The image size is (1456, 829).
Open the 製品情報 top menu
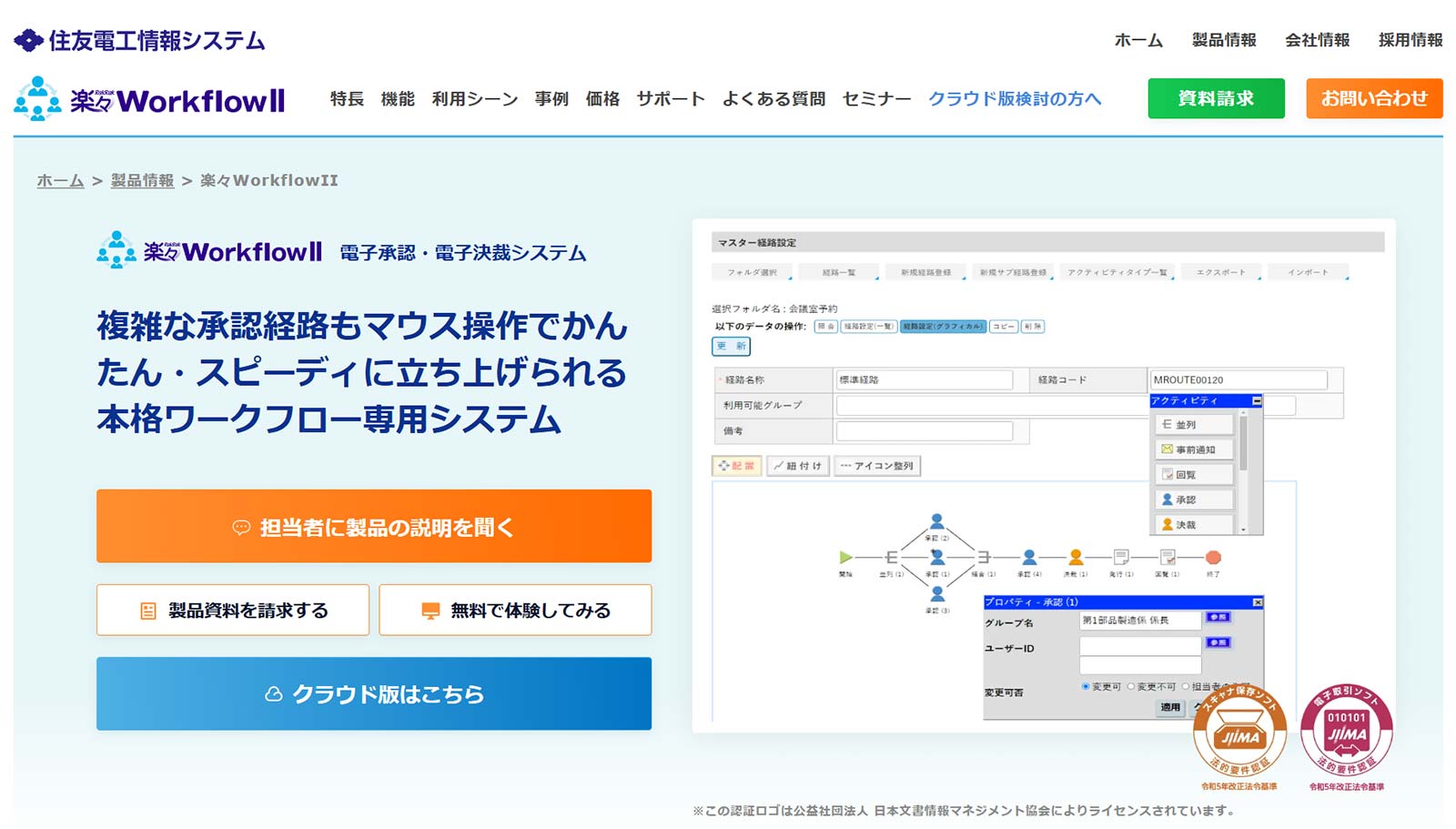pos(1224,40)
